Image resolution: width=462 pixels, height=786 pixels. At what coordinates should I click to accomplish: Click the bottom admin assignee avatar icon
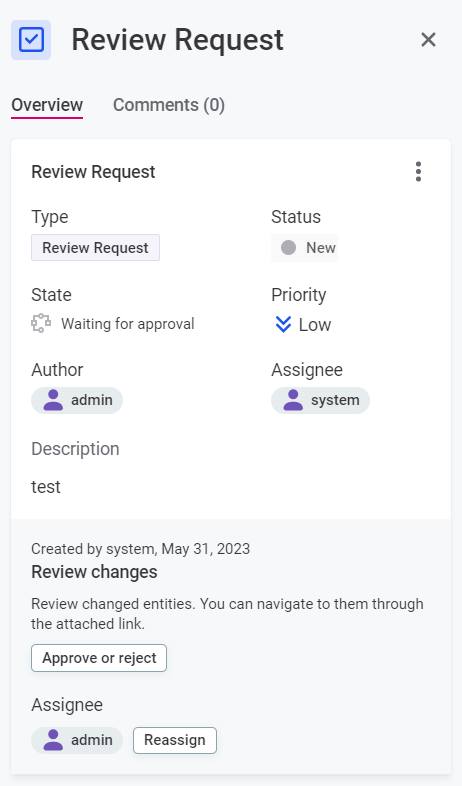(x=53, y=740)
